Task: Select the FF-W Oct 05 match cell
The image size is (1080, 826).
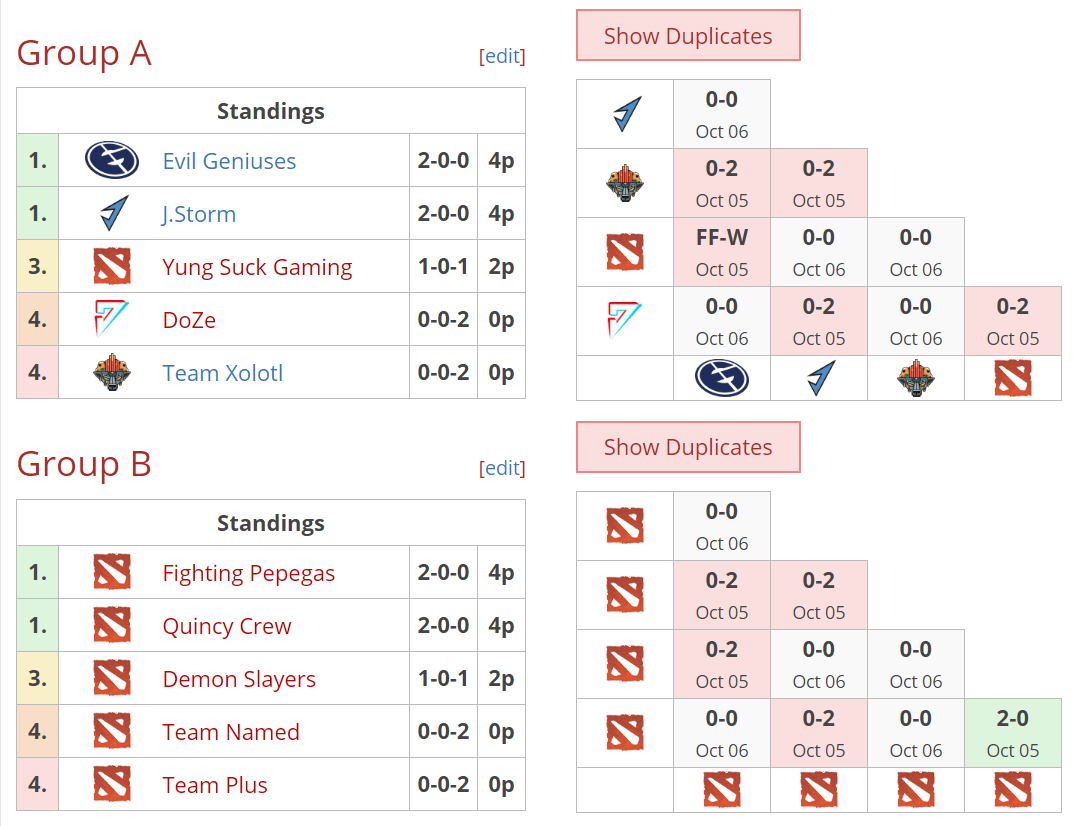Action: [722, 252]
